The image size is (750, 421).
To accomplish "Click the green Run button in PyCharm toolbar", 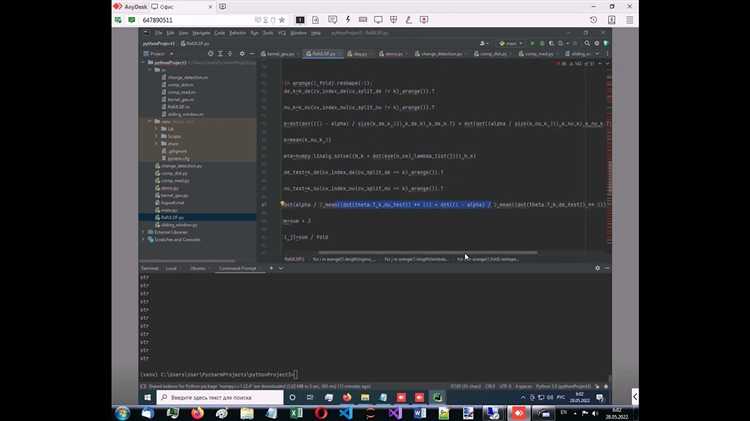I will (532, 44).
